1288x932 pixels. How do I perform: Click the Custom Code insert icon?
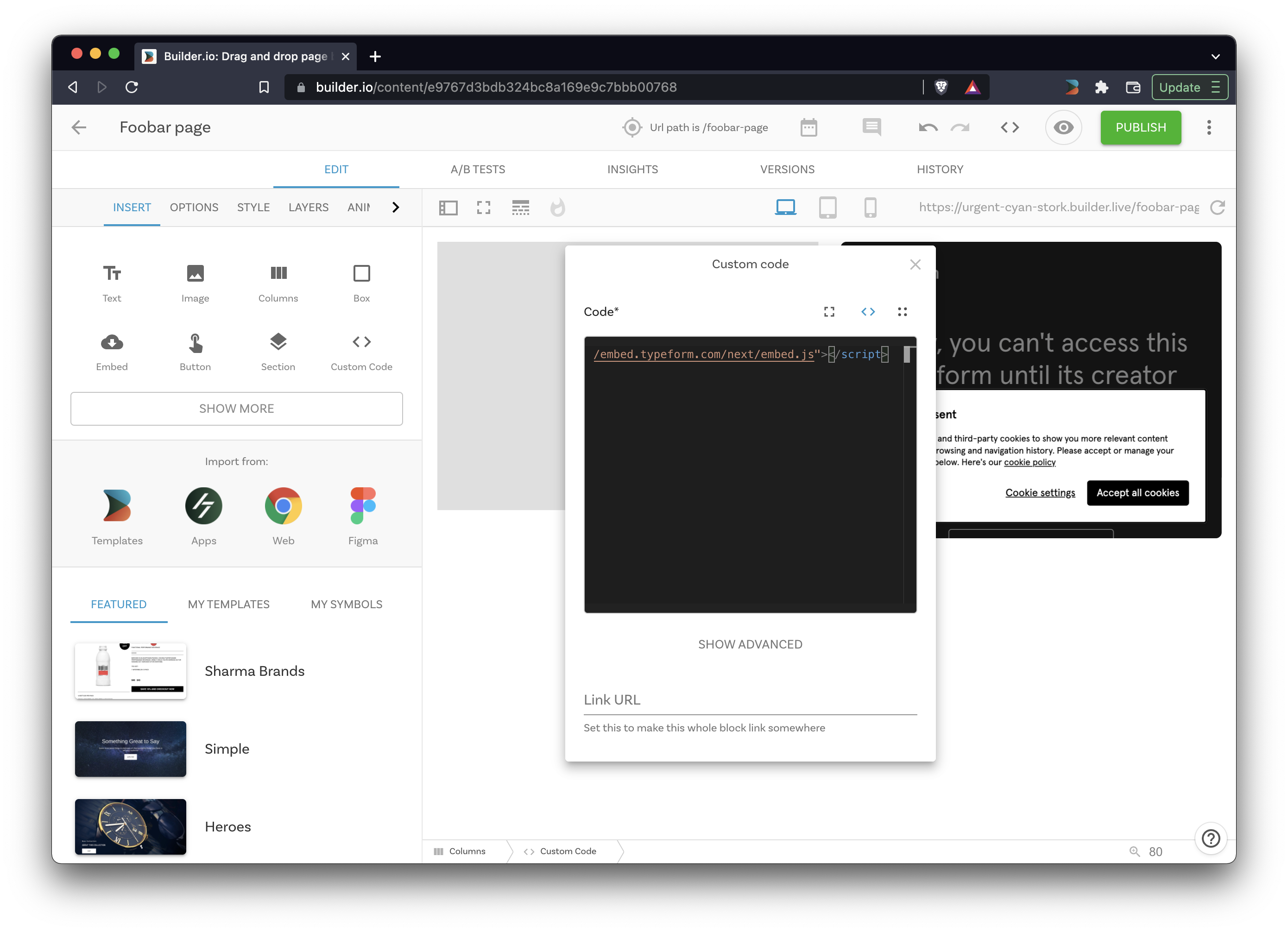[x=361, y=342]
